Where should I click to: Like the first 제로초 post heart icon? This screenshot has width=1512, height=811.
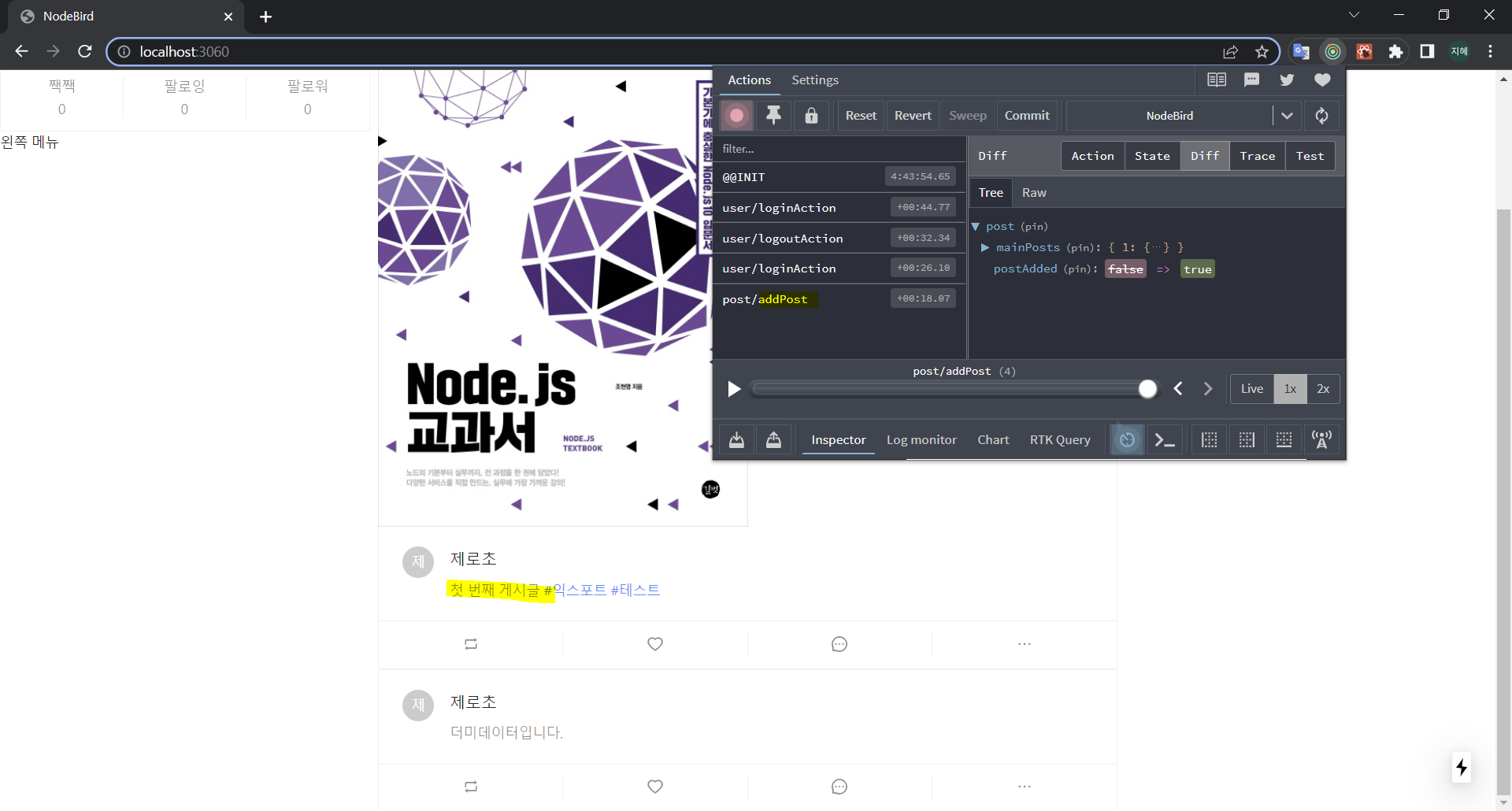coord(655,644)
